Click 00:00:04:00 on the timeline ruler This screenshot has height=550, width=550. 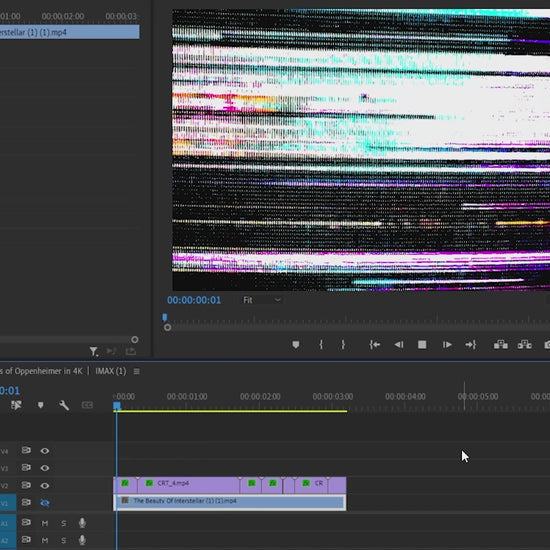click(405, 396)
